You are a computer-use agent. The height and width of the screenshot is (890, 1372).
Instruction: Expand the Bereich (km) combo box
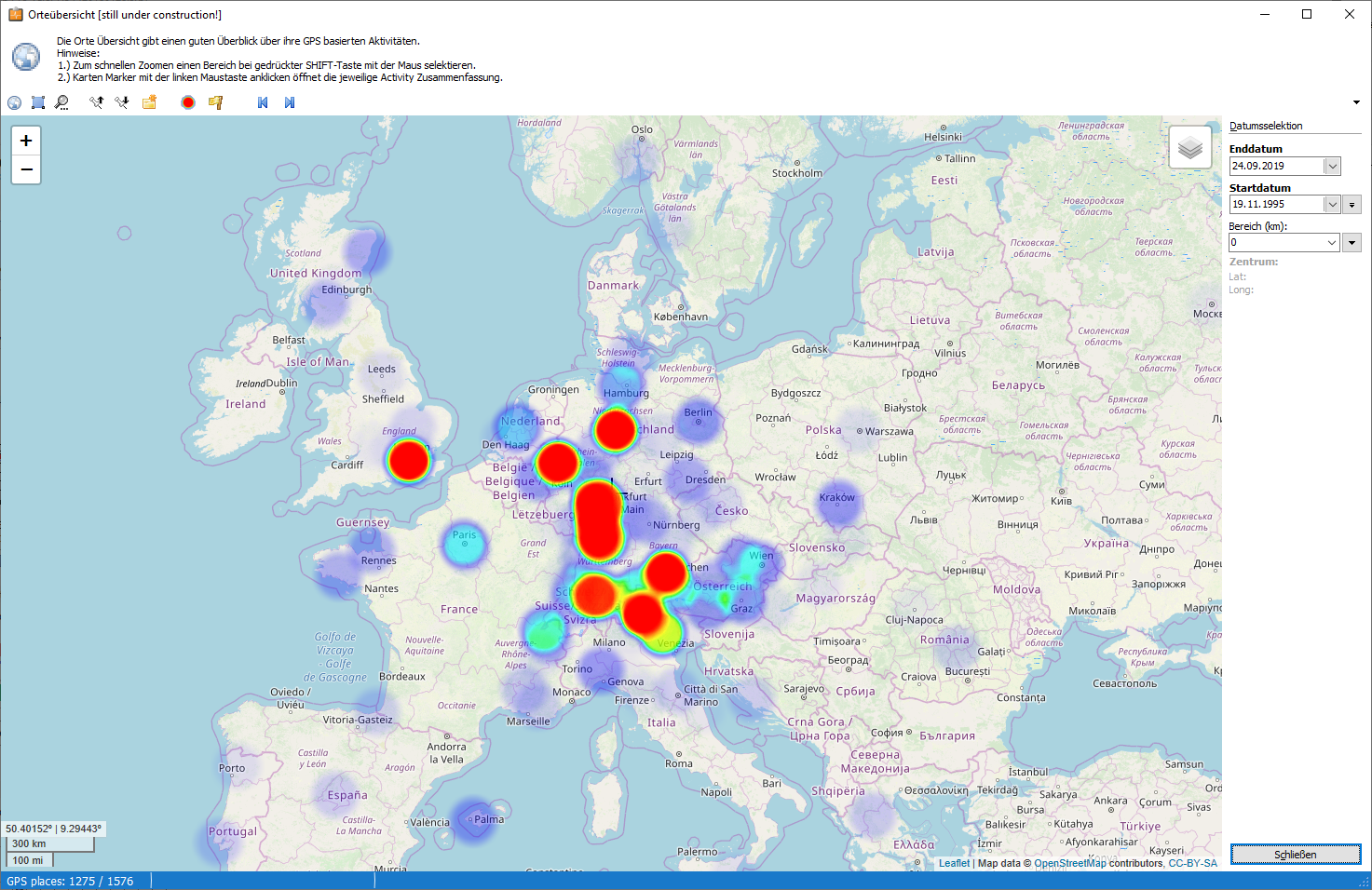click(x=1332, y=242)
